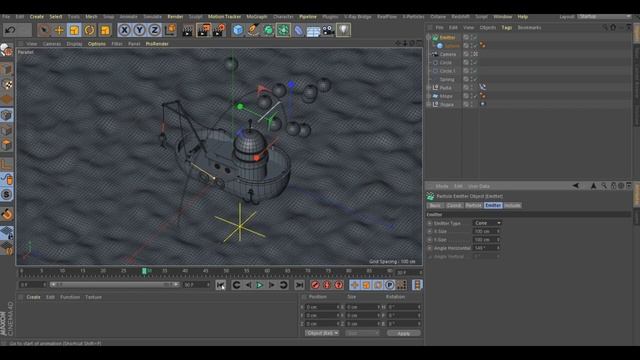The height and width of the screenshot is (360, 640).
Task: Toggle the coordinate system icon
Action: click(170, 30)
